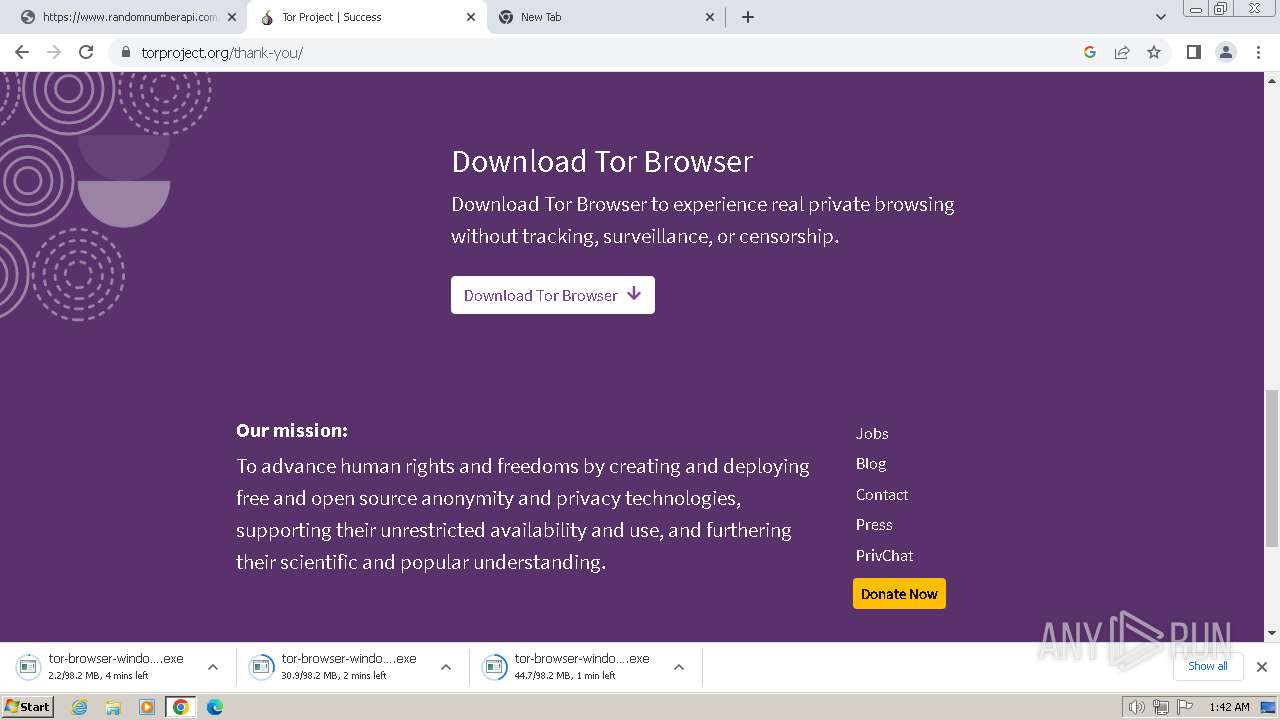Click the 1:42 AM taskbar clock
The image size is (1280, 720).
point(1229,707)
